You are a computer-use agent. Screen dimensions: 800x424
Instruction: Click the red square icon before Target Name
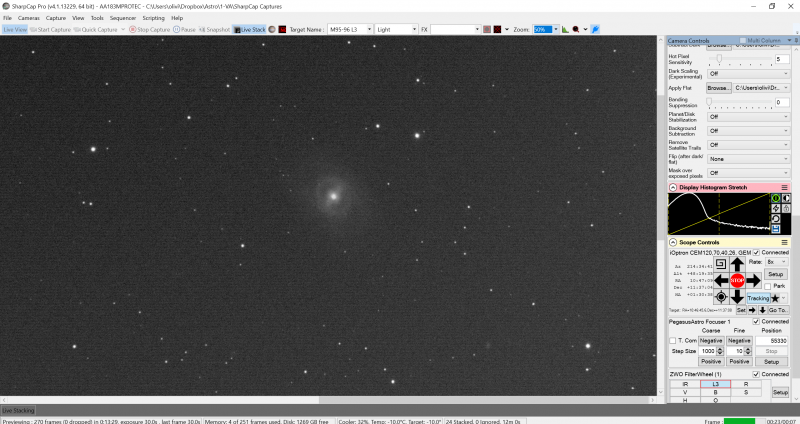282,30
